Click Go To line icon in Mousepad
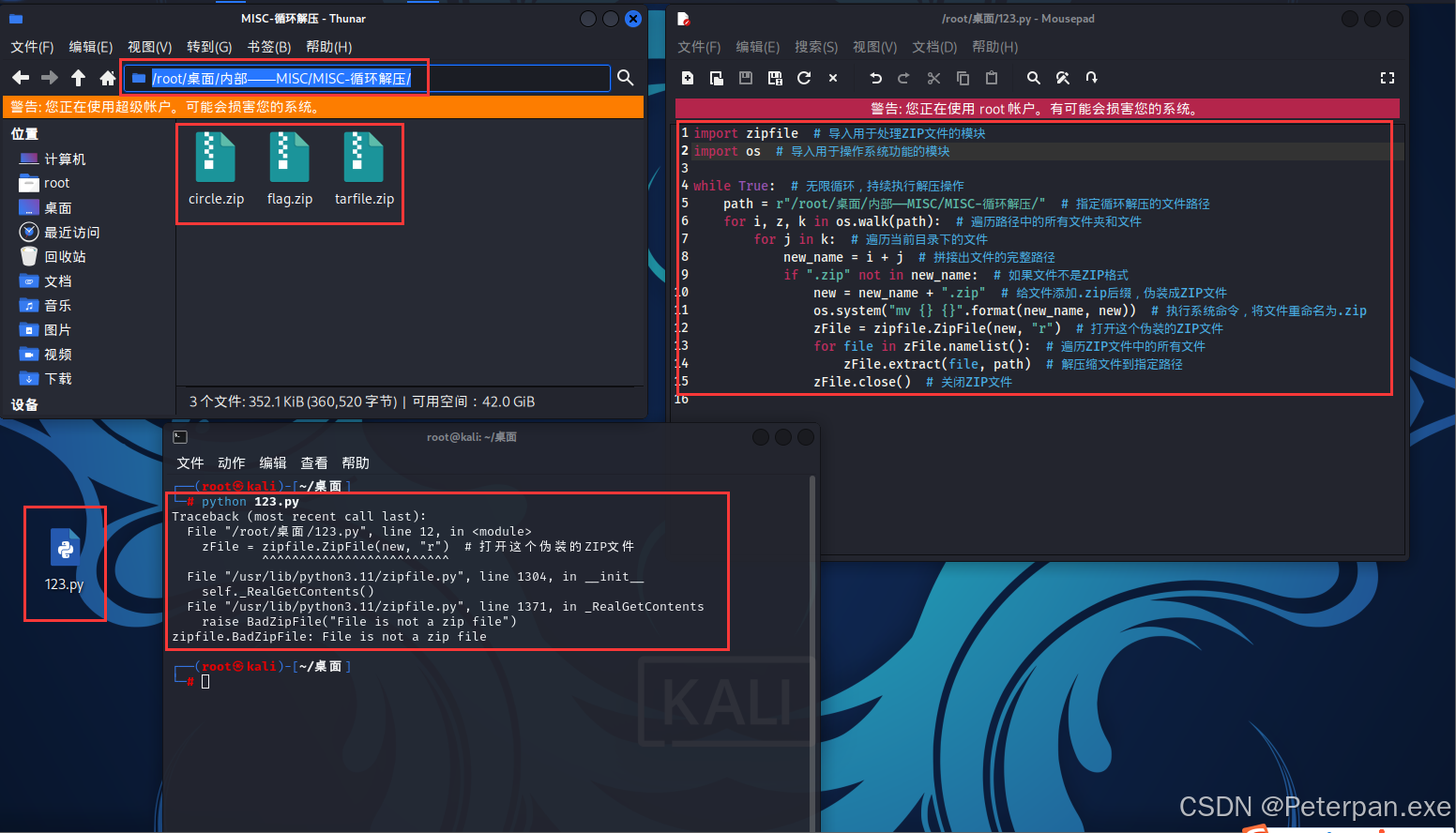1456x833 pixels. point(1091,78)
